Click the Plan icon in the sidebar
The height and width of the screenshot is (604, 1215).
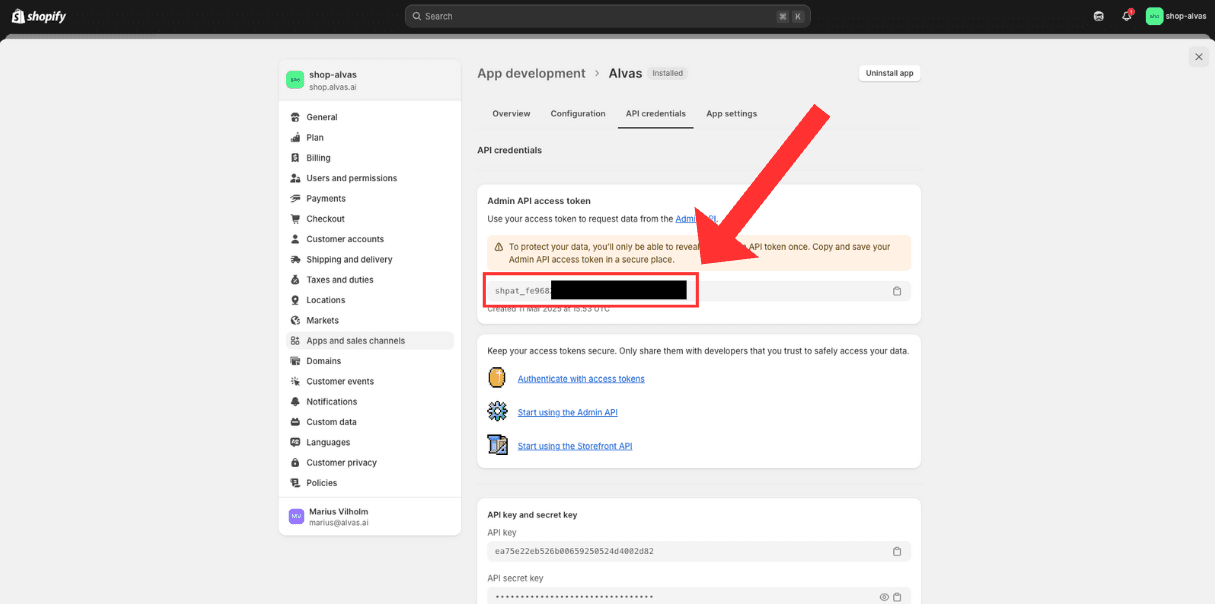[x=295, y=137]
